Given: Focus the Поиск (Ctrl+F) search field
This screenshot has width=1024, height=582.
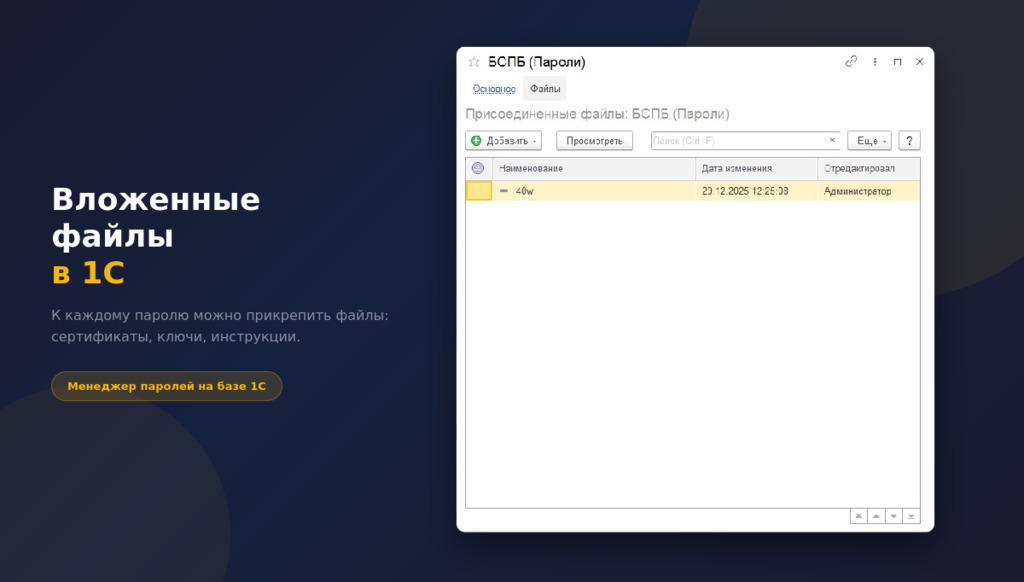Looking at the screenshot, I should point(739,140).
